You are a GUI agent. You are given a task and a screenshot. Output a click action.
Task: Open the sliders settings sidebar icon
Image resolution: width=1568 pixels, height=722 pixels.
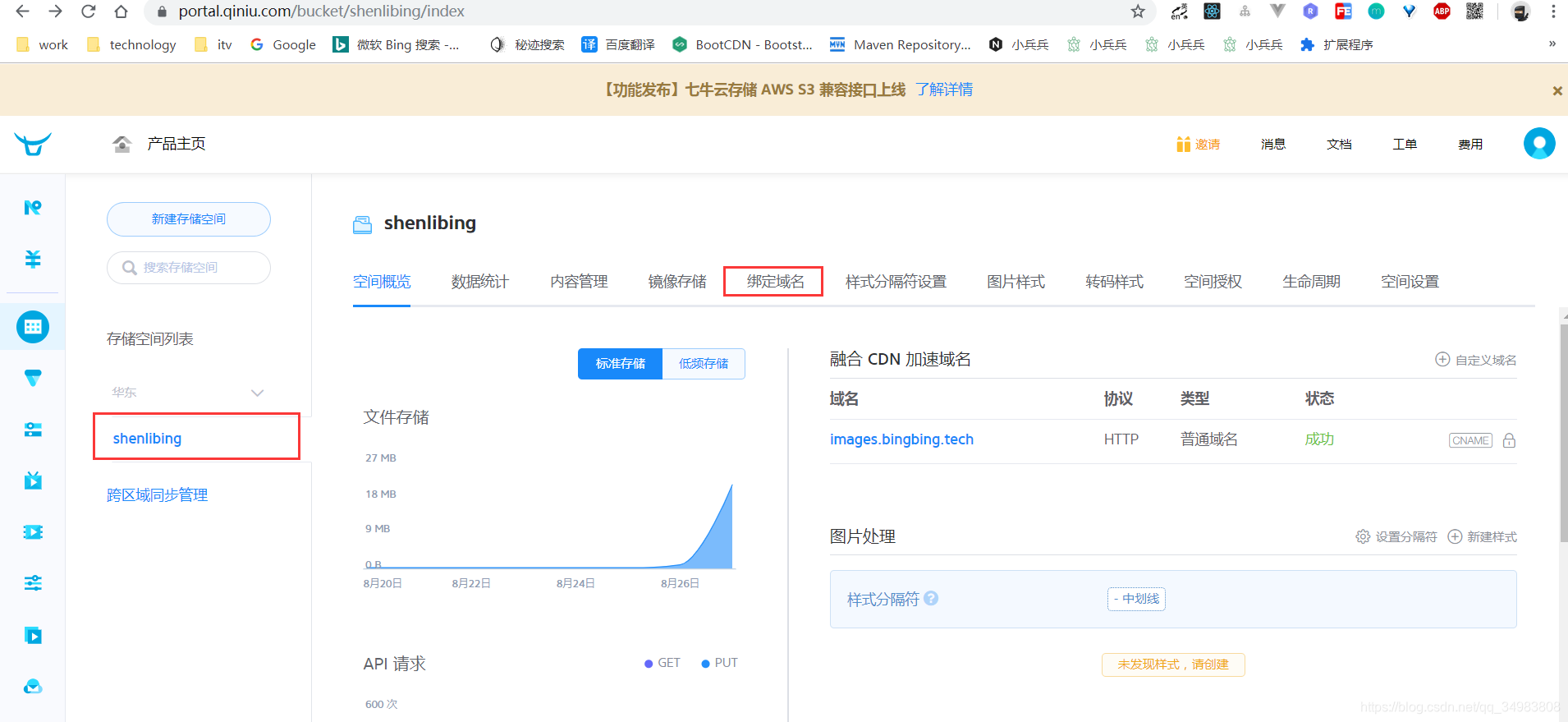point(33,583)
